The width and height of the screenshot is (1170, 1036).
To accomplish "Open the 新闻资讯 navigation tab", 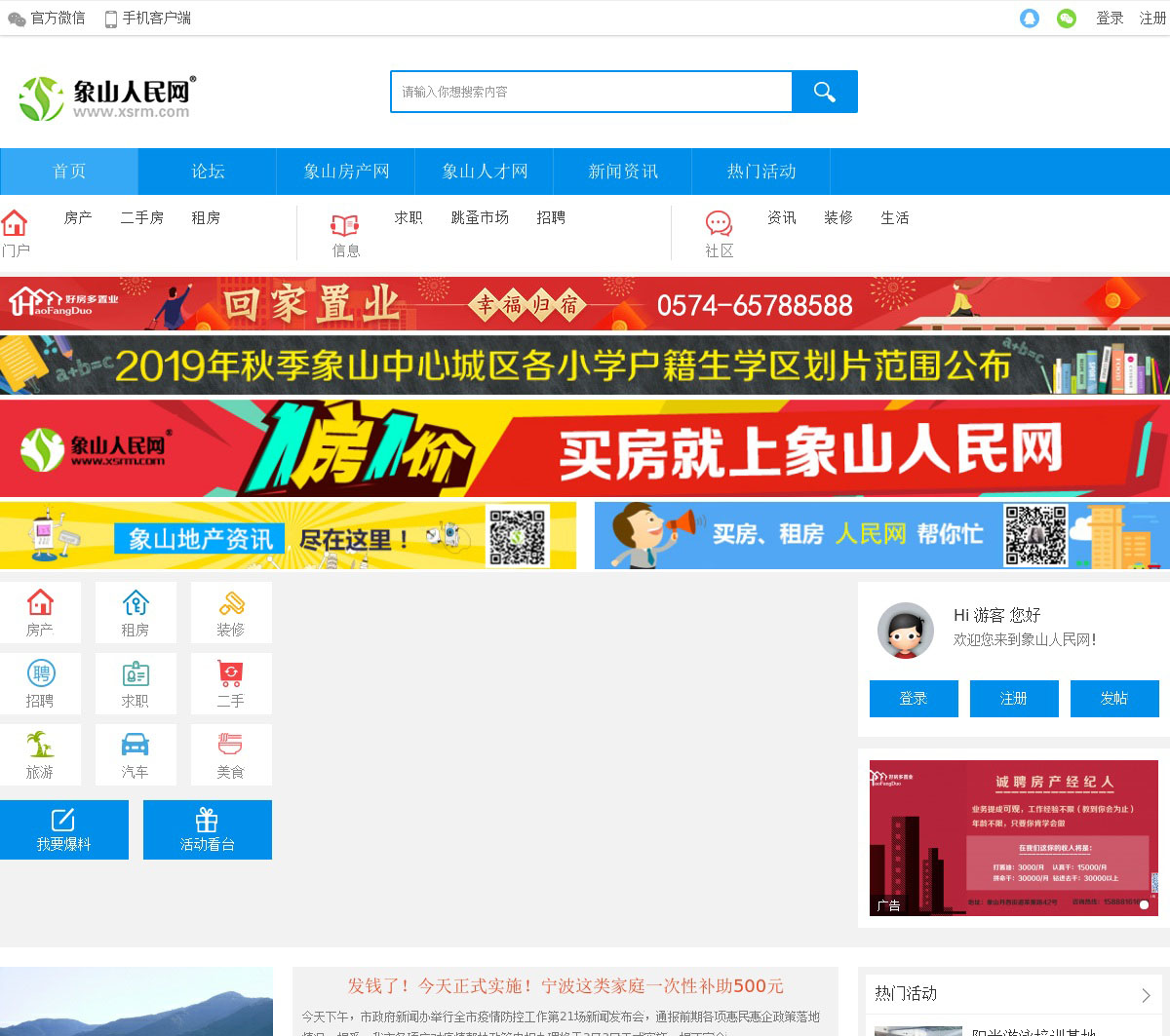I will (623, 172).
